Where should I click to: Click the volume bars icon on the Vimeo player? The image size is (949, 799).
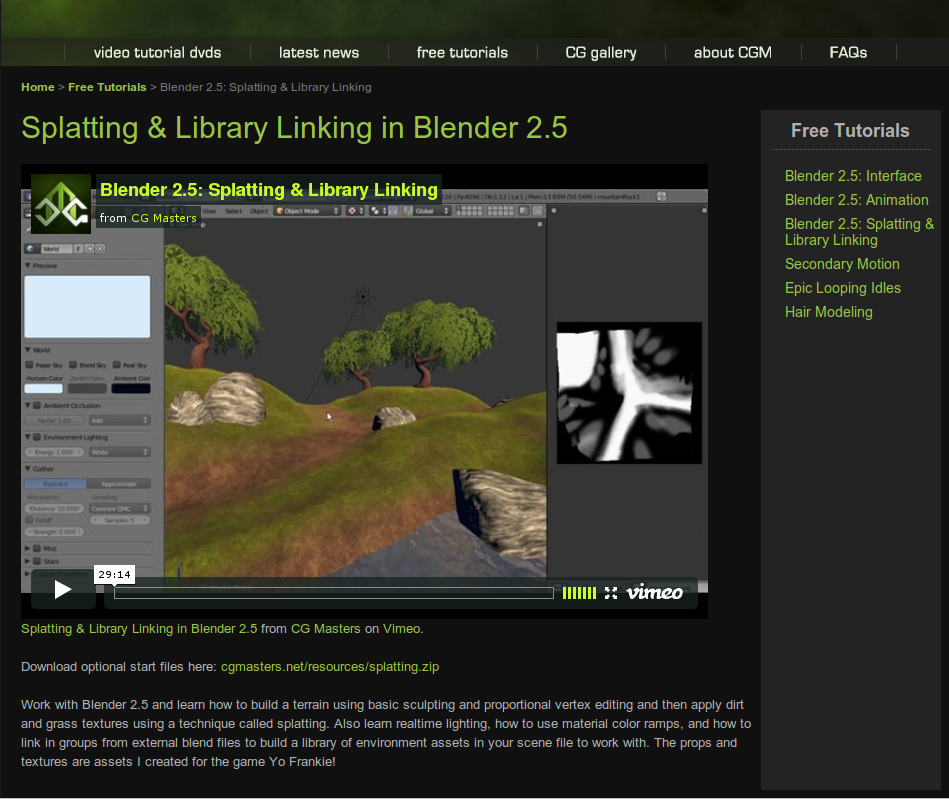pyautogui.click(x=579, y=592)
